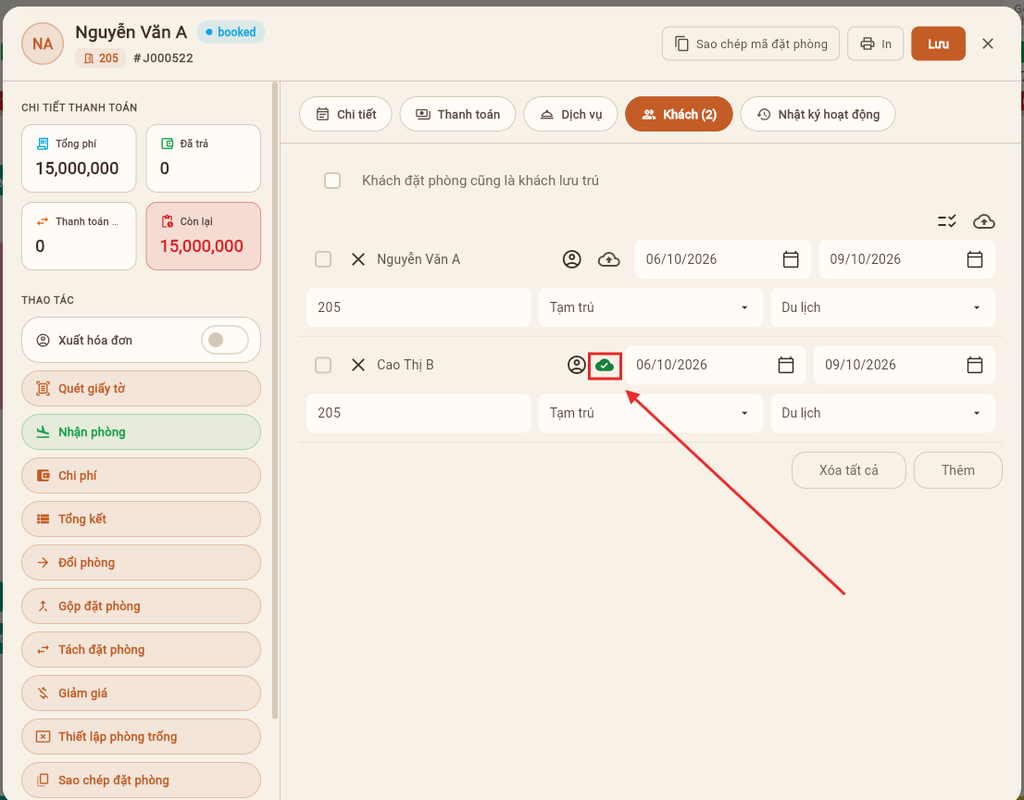This screenshot has width=1024, height=800.
Task: Click Xóa tất cả to clear guests
Action: tap(848, 470)
